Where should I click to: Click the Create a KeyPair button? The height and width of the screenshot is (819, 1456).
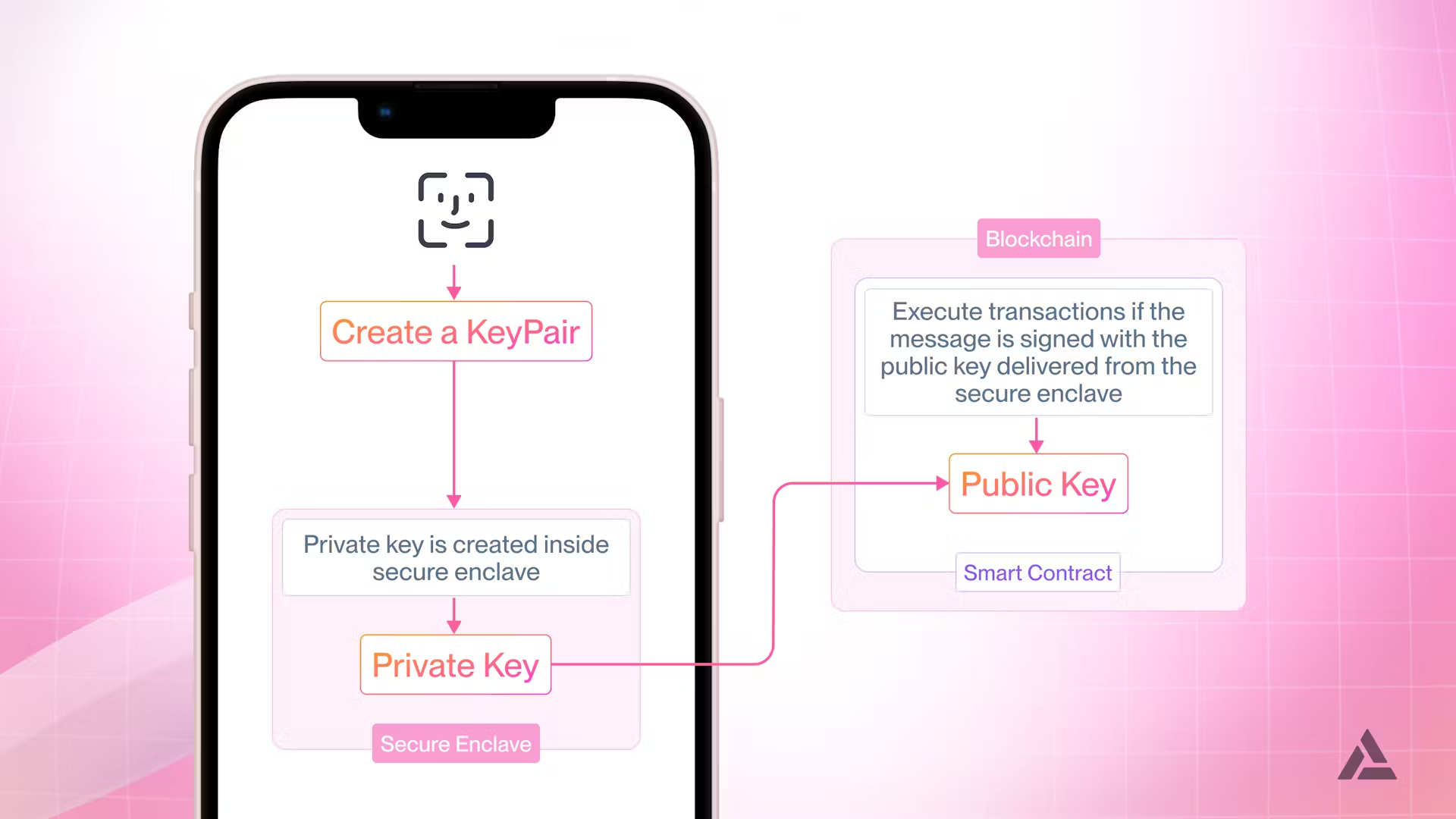tap(456, 331)
